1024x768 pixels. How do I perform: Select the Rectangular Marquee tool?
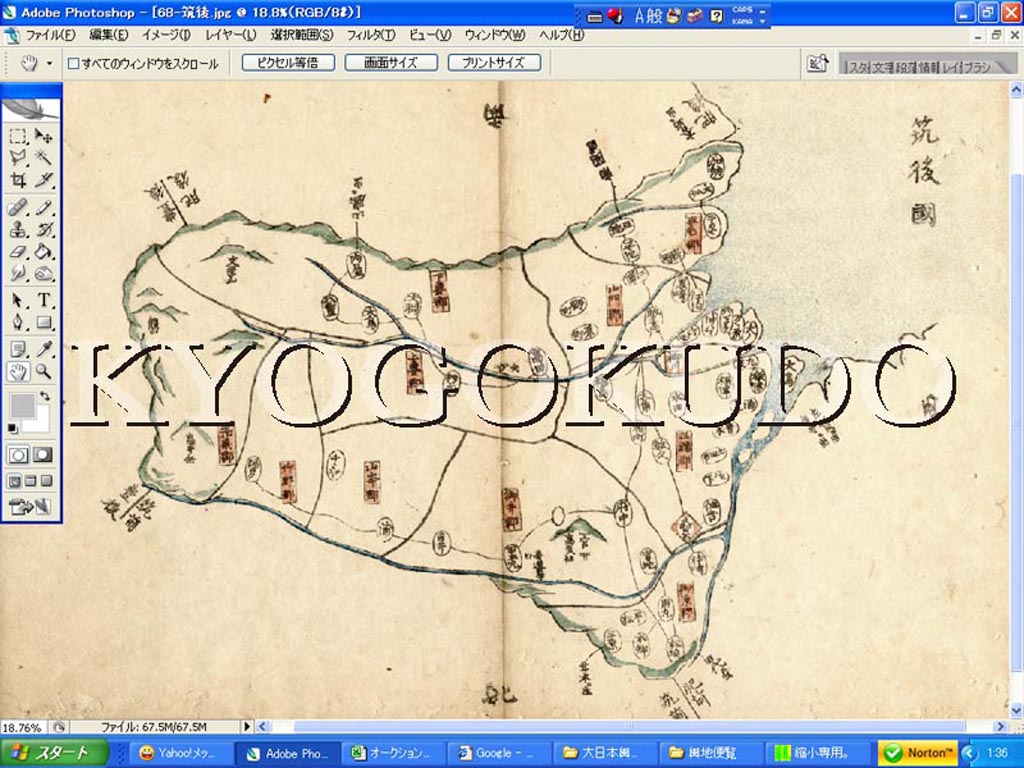(18, 136)
